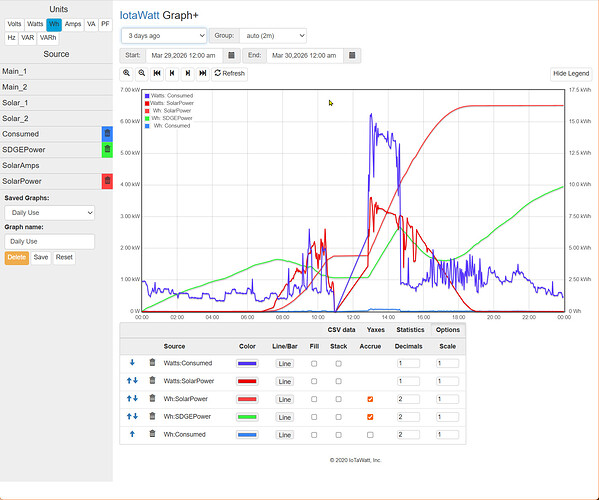Jump back a full period with the double-left arrow
The image size is (599, 500).
pyautogui.click(x=157, y=73)
